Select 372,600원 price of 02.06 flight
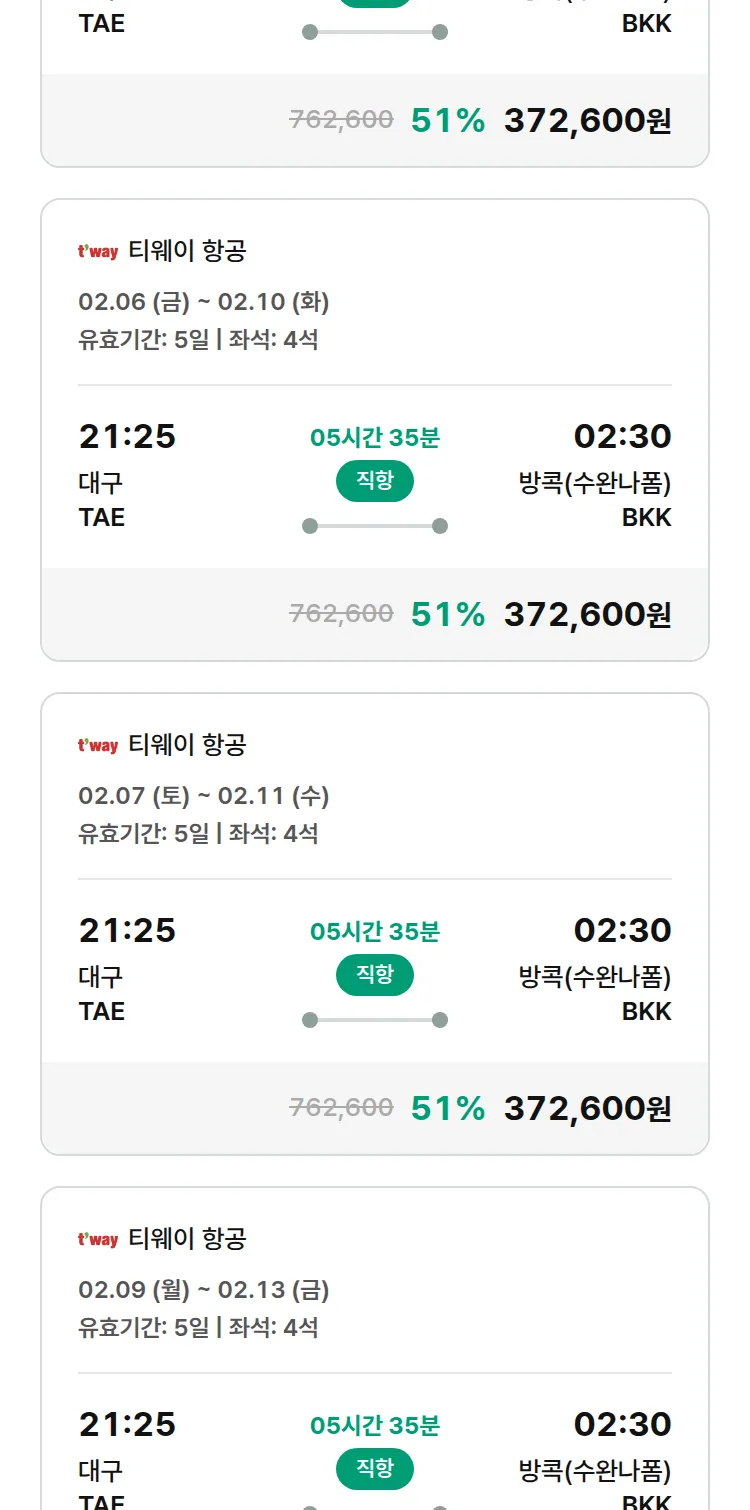The width and height of the screenshot is (750, 1510). tap(587, 614)
